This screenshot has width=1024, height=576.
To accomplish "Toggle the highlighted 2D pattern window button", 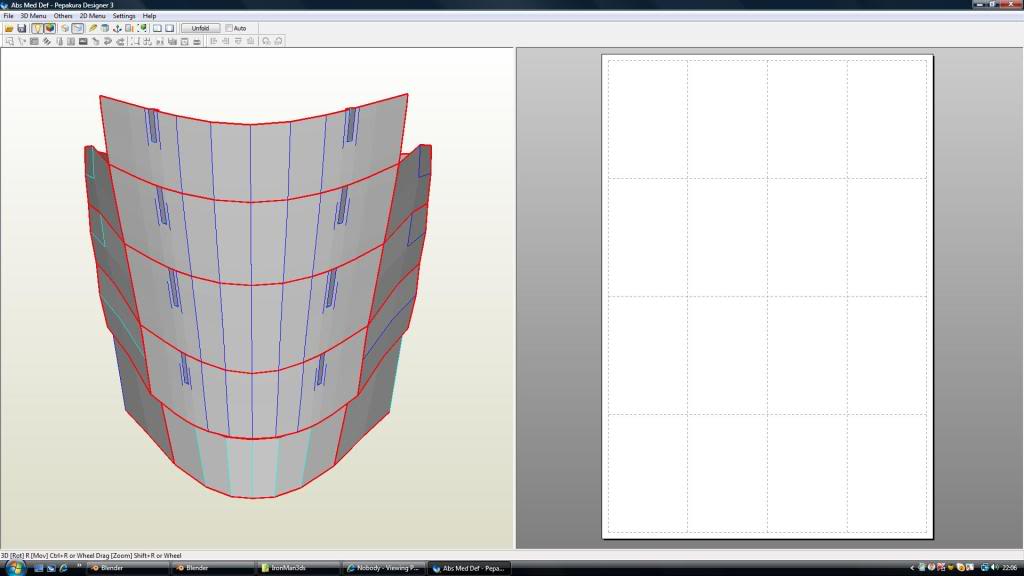I will coord(78,28).
